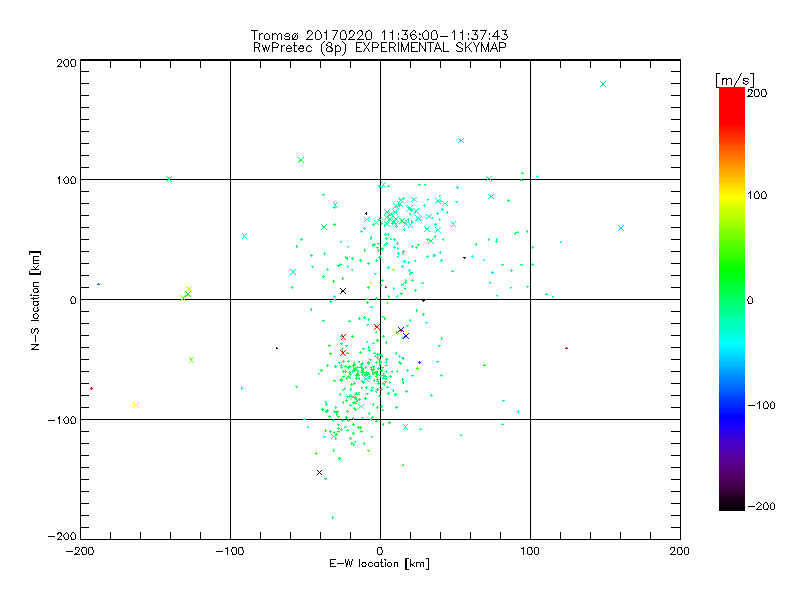Click the plot title with the Tromsø timestamp
The height and width of the screenshot is (600, 800).
pos(380,35)
